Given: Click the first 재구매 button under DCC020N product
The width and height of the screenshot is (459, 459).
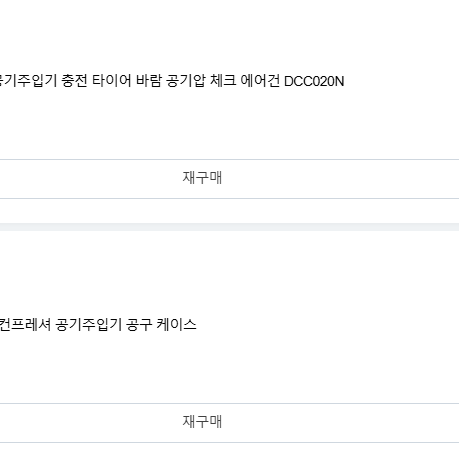Looking at the screenshot, I should (202, 178).
